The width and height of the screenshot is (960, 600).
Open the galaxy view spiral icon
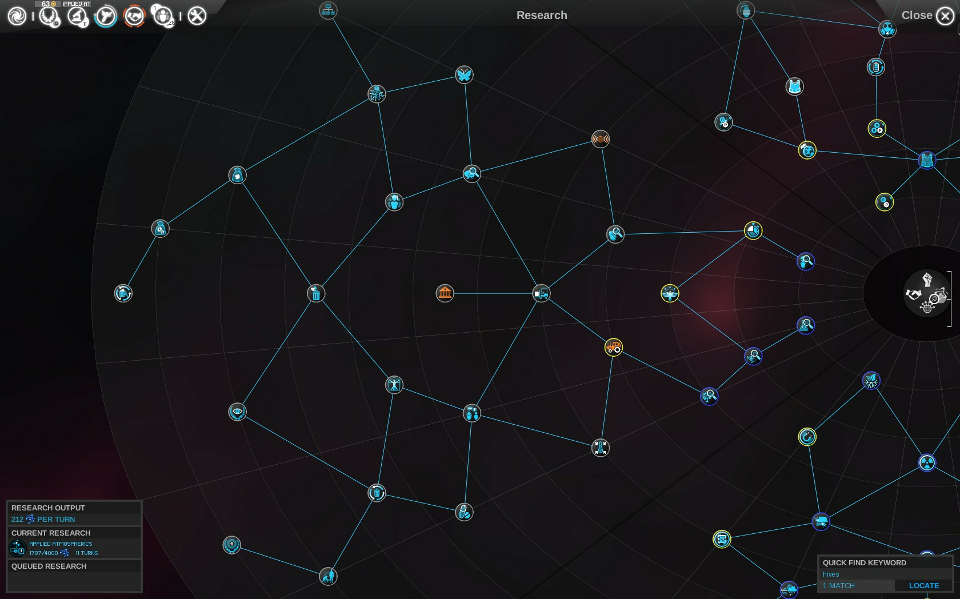click(x=17, y=16)
